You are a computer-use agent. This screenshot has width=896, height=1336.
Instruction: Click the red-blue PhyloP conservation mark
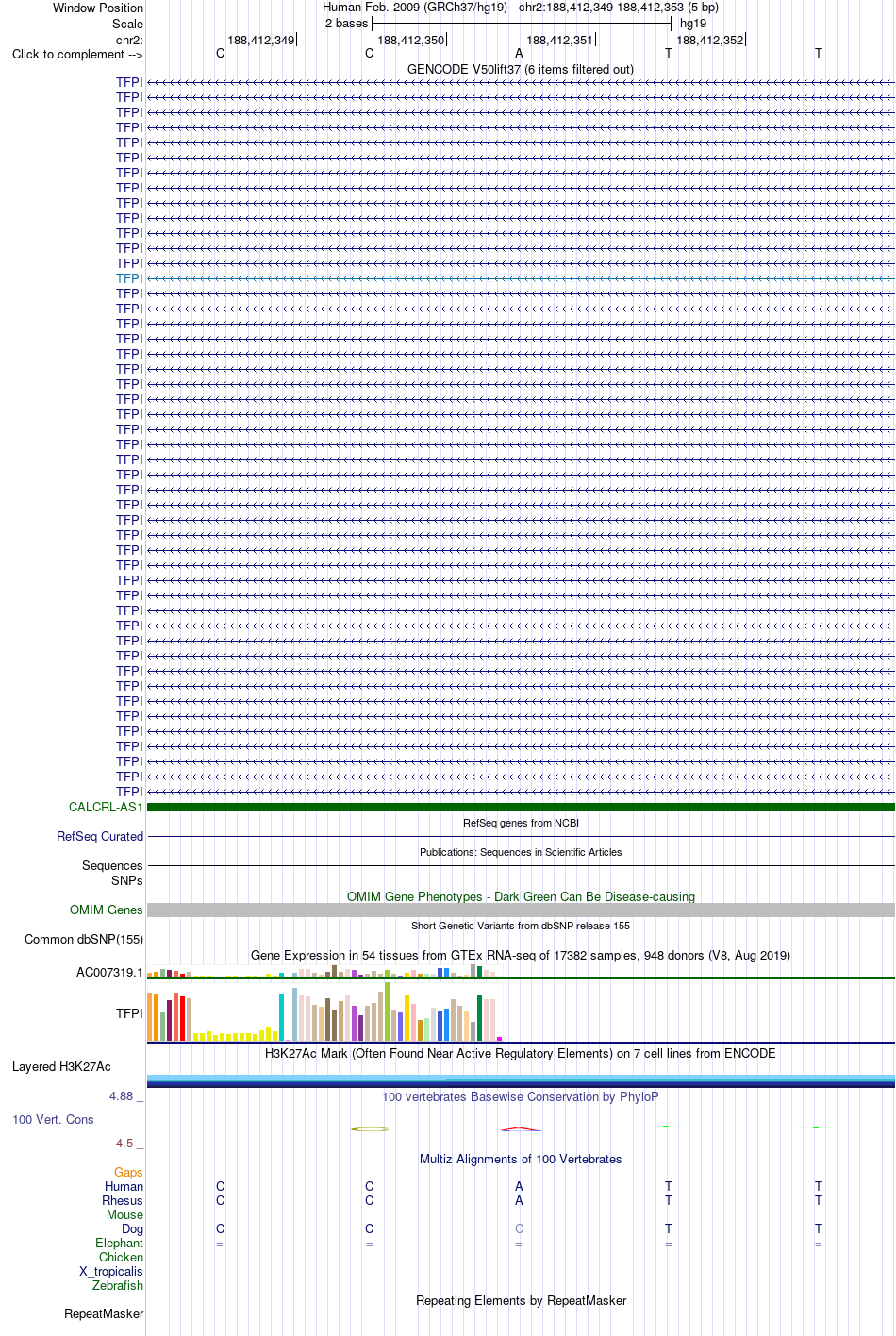[521, 1128]
